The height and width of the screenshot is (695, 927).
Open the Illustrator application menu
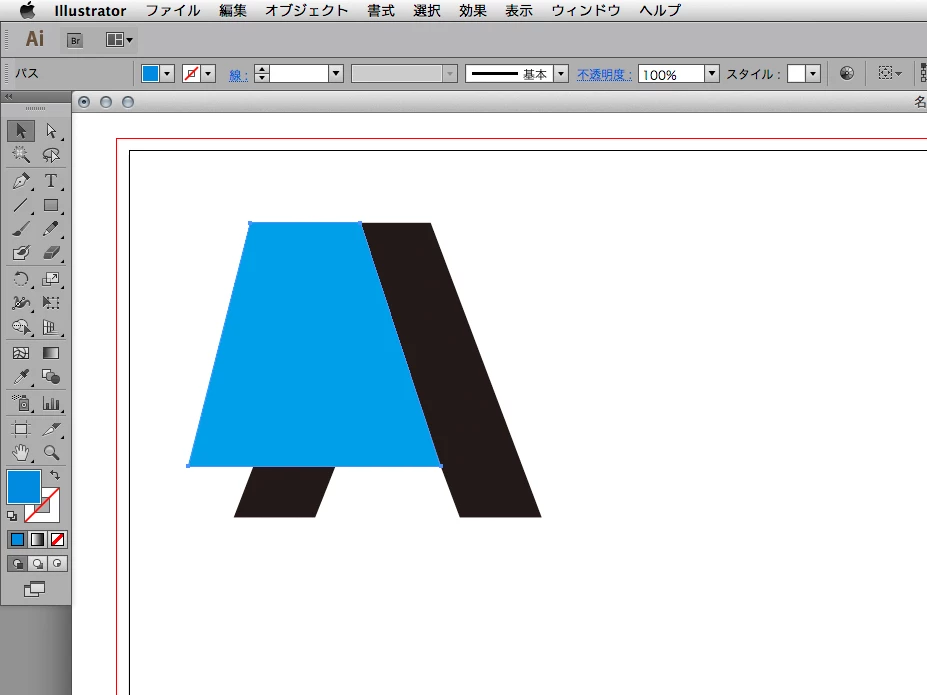point(90,11)
